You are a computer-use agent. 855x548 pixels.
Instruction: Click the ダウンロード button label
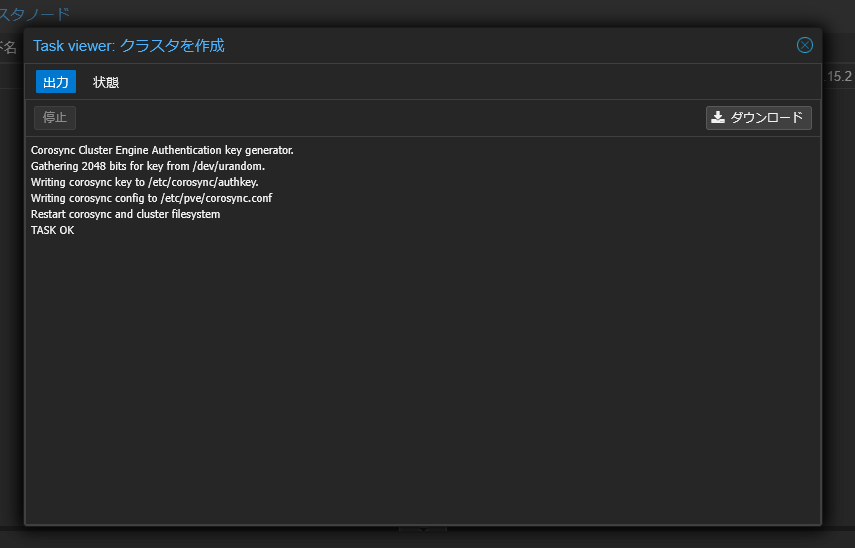coord(767,117)
